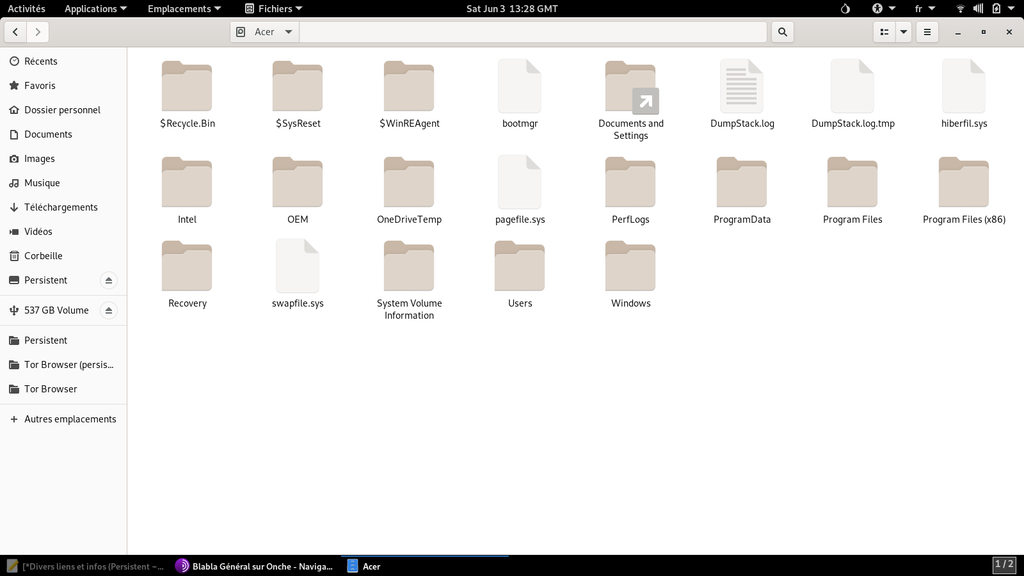Open the Emplacements menu
This screenshot has width=1024, height=576.
click(x=184, y=9)
